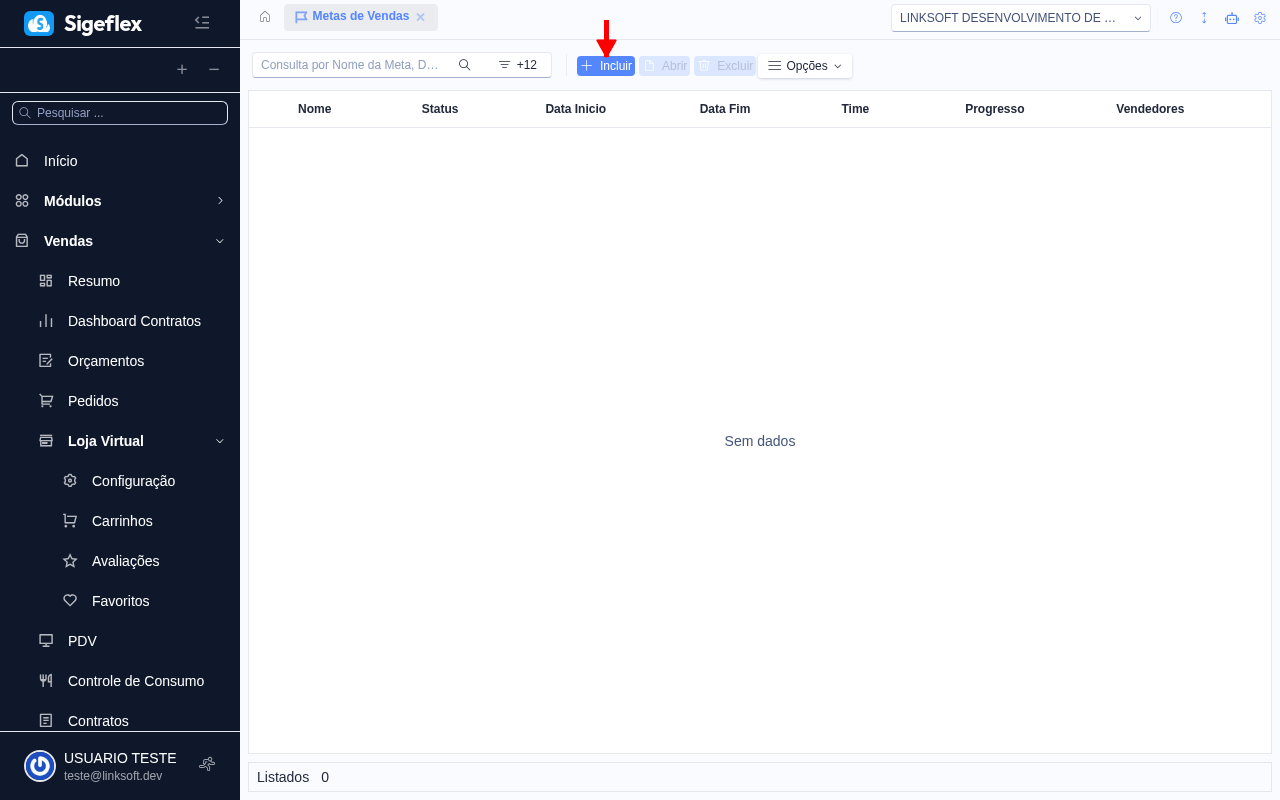Collapse the sidebar menu icon
Screen dimensions: 1280x800
[202, 23]
